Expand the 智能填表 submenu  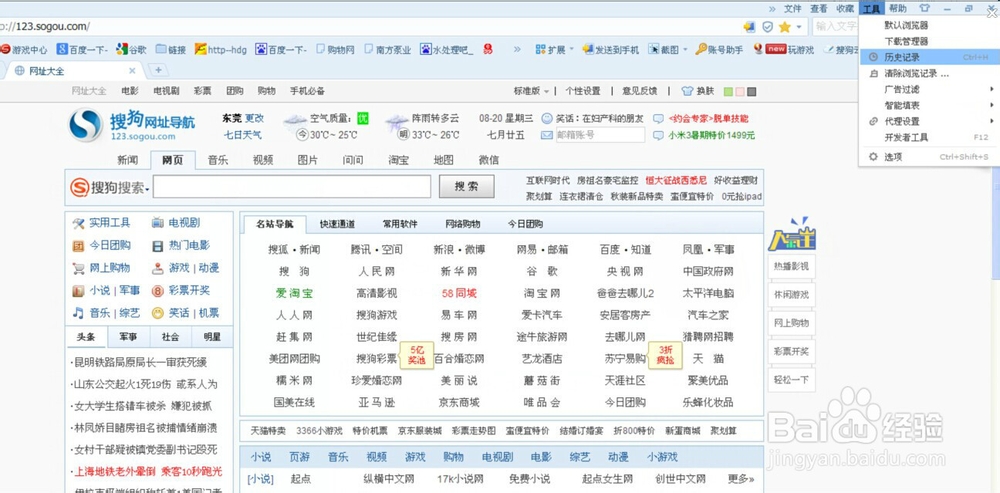coord(992,105)
